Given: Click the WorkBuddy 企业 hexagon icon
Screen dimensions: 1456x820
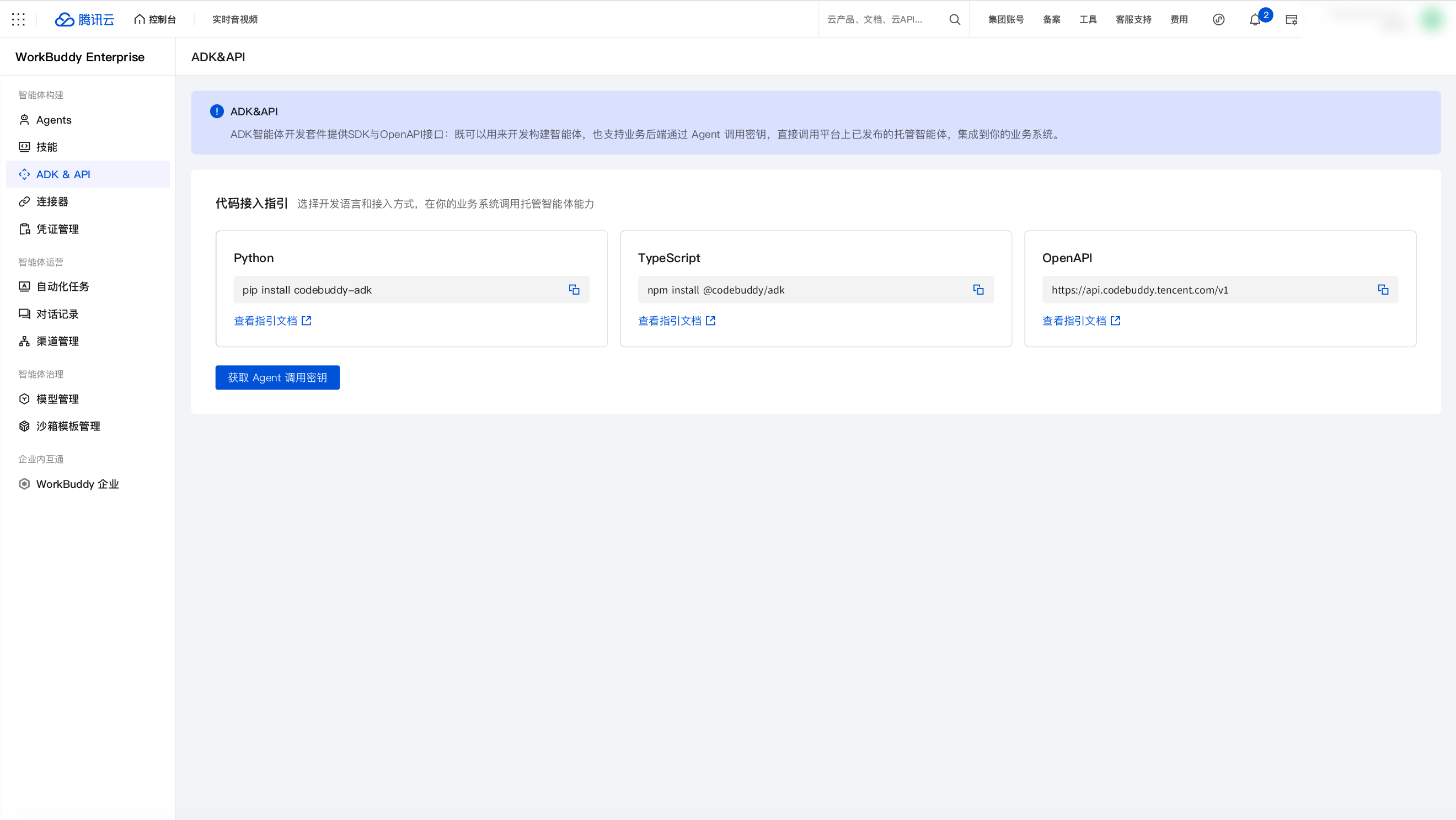Looking at the screenshot, I should click(24, 484).
